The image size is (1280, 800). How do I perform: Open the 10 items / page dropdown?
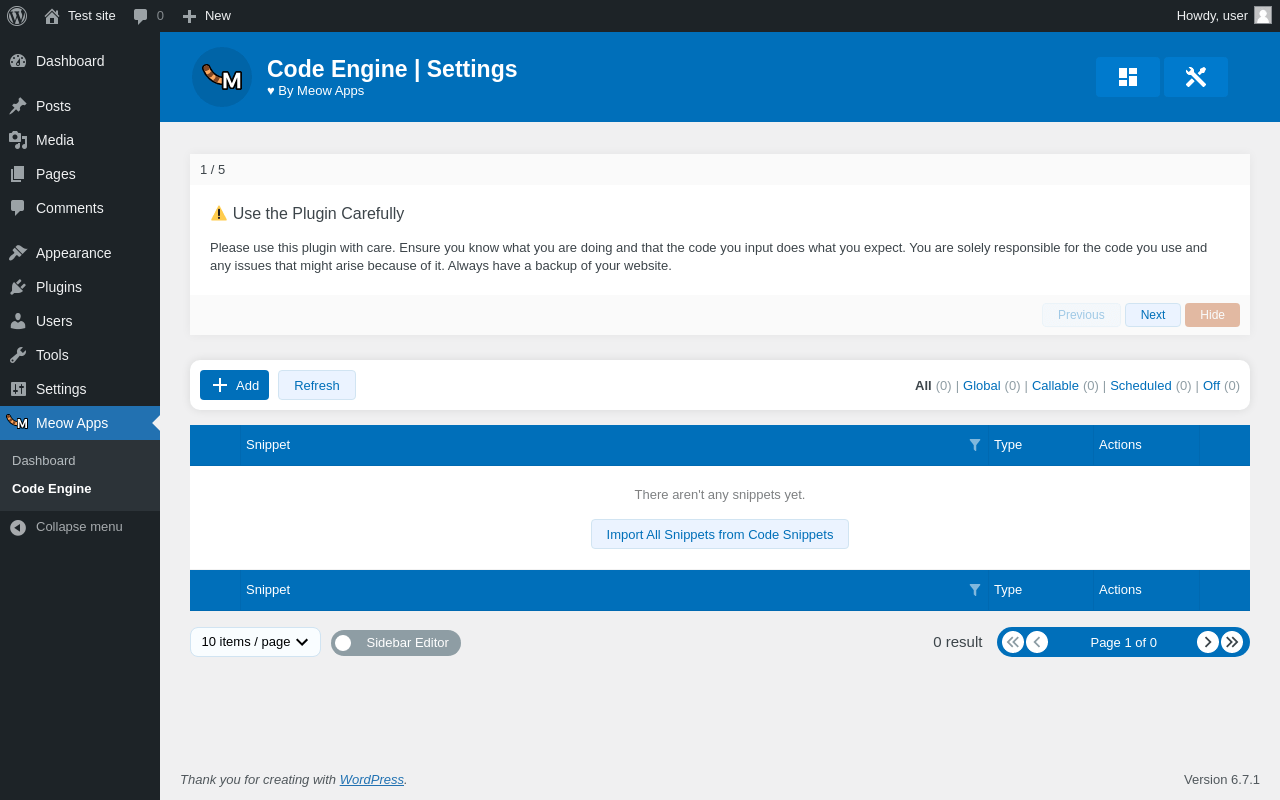[x=255, y=642]
